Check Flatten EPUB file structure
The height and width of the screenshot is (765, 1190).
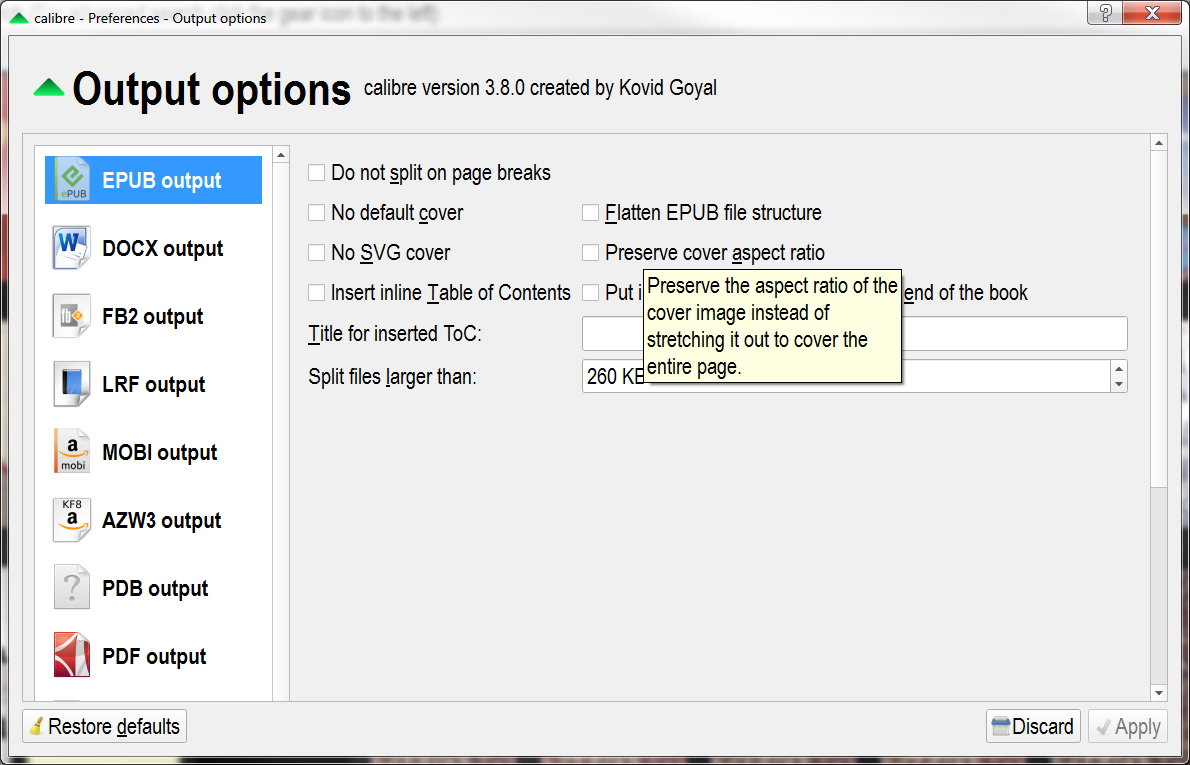(x=591, y=213)
